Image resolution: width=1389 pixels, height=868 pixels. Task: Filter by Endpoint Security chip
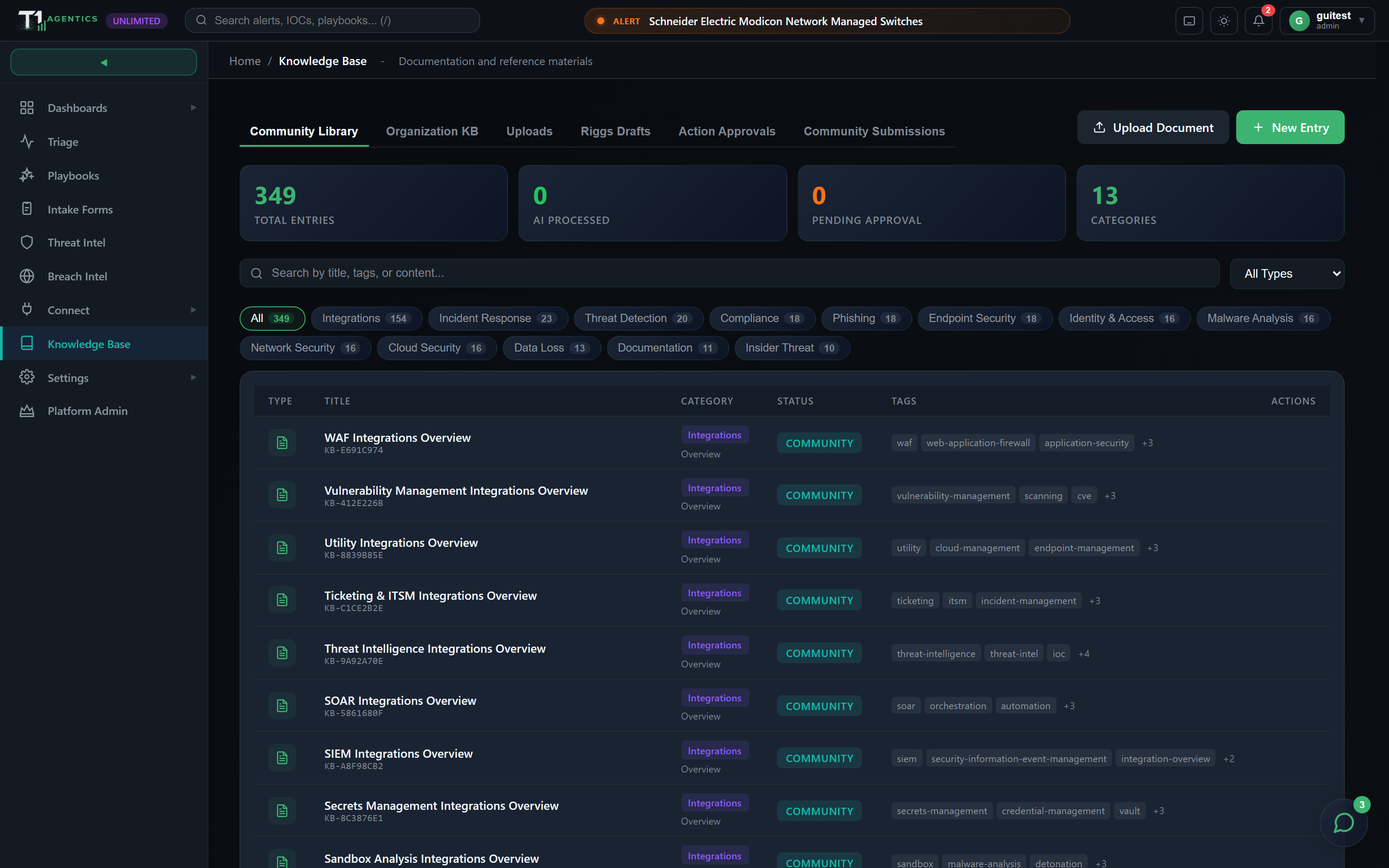click(984, 319)
